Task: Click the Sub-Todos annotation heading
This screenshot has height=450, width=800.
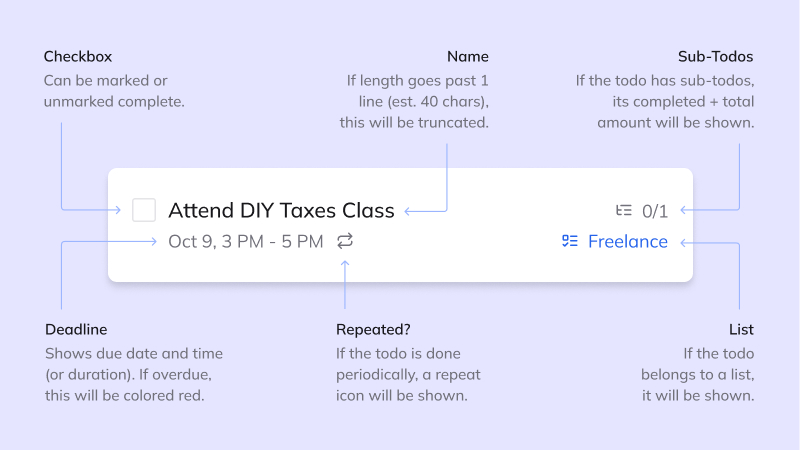Action: click(716, 56)
